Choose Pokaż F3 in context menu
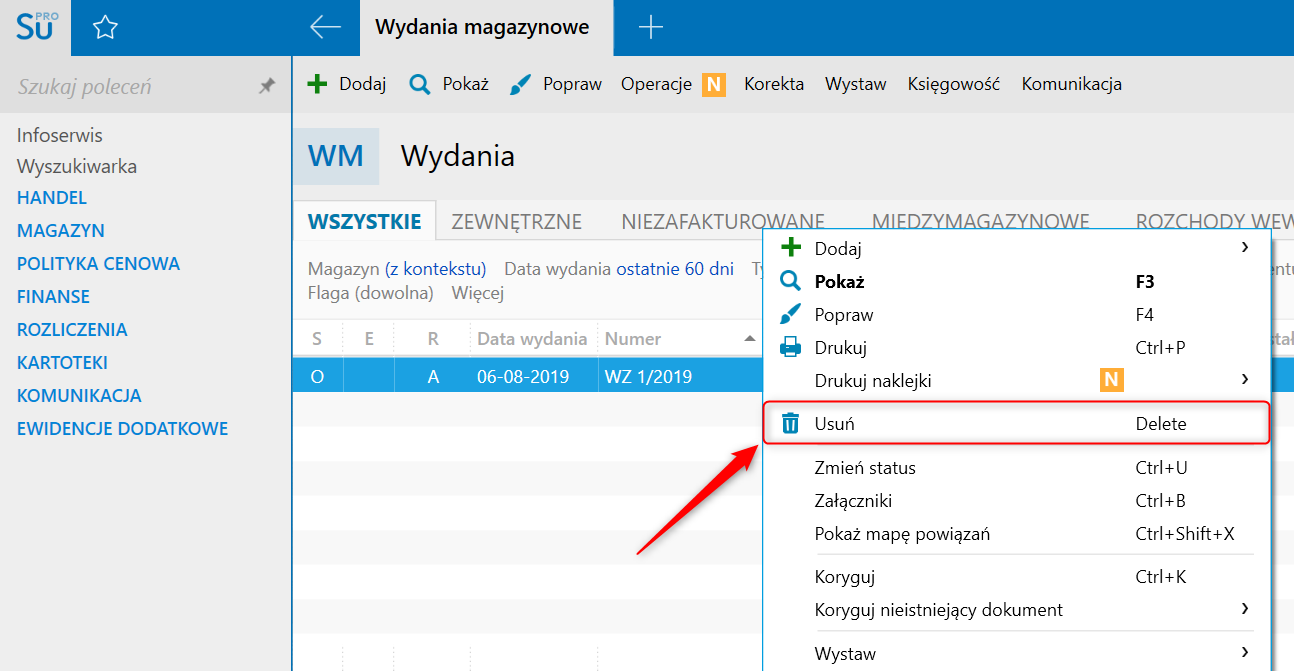The image size is (1294, 671). [x=1017, y=281]
